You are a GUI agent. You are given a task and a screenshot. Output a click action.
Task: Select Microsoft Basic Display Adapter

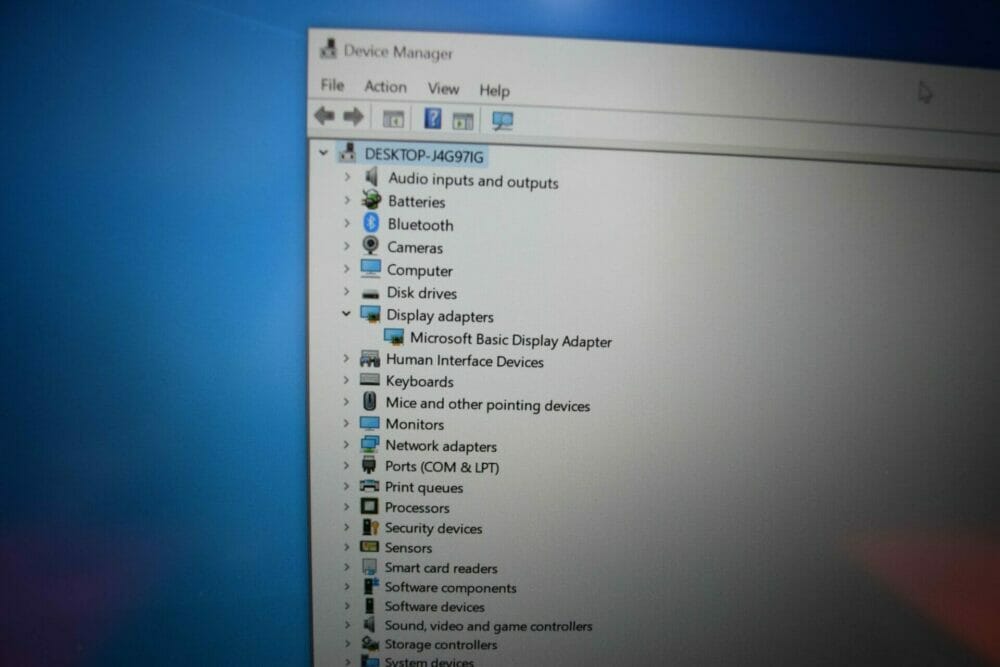511,340
